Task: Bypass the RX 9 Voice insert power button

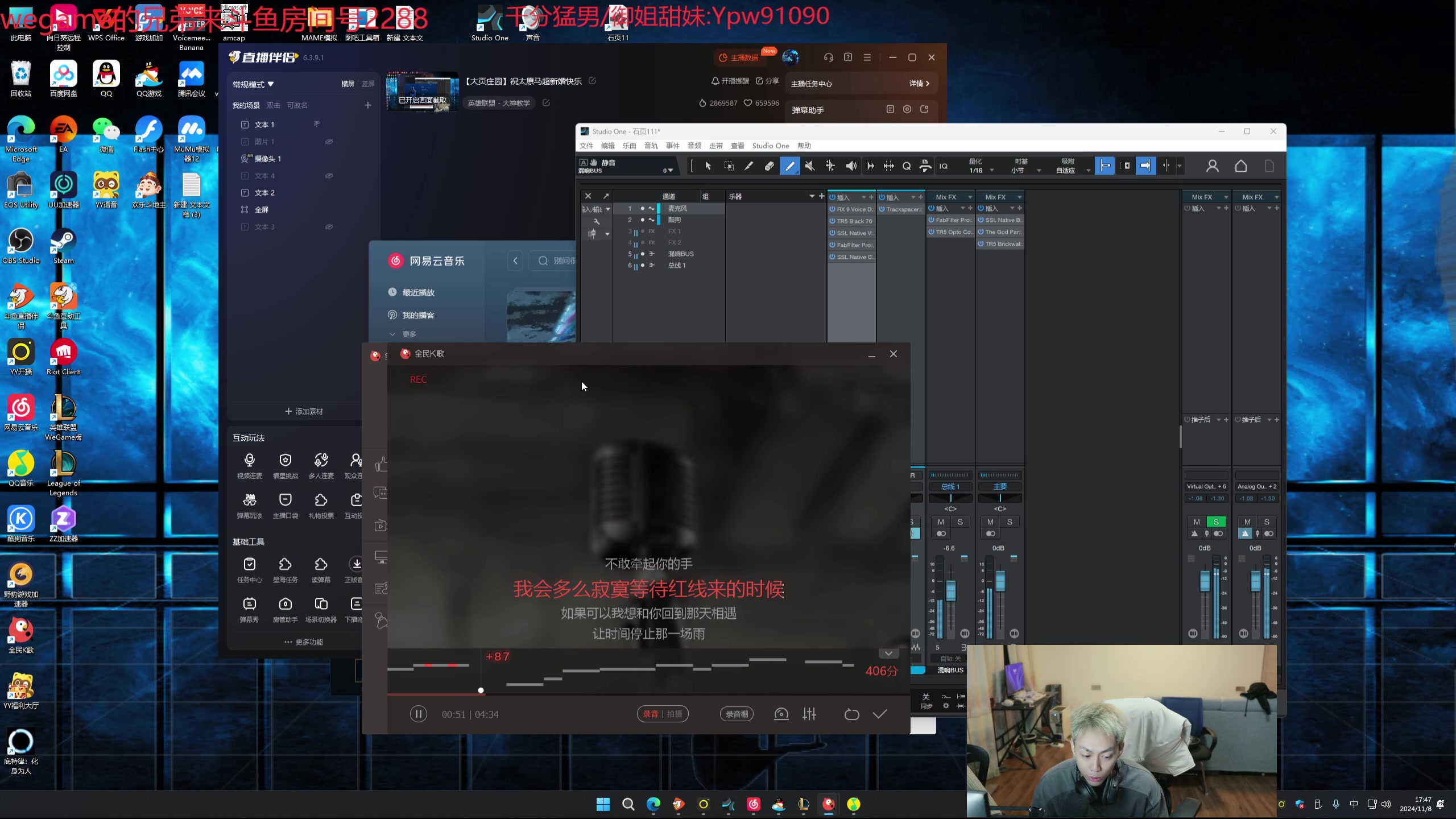Action: 832,209
